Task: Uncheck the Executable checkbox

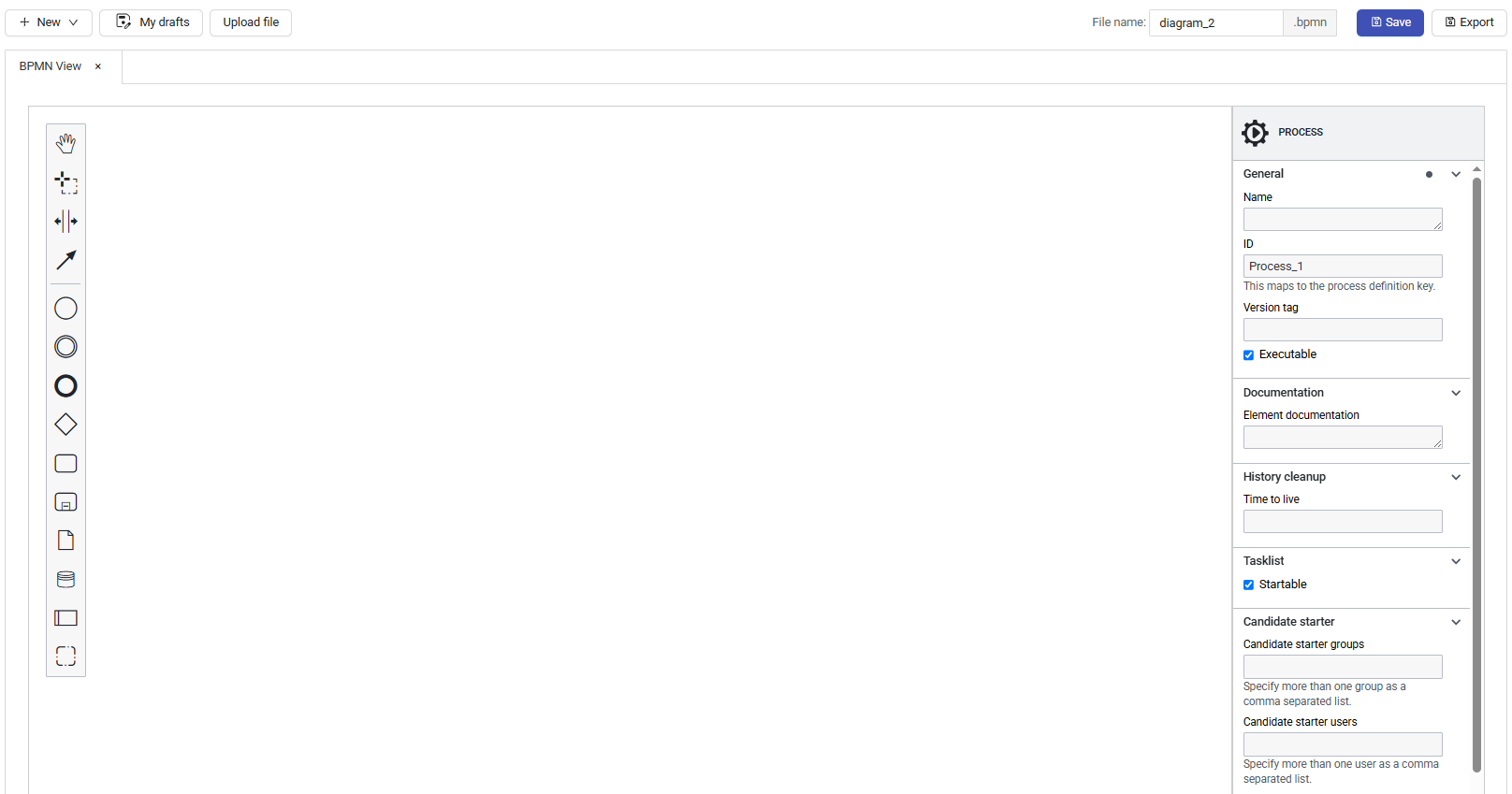Action: click(1248, 355)
